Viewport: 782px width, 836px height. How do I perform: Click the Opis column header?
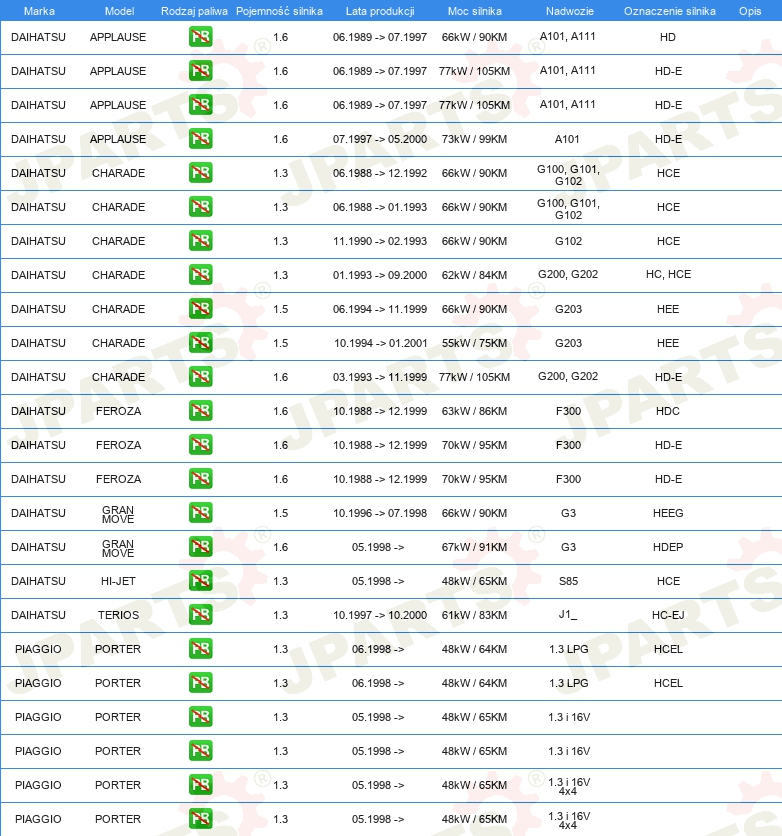point(749,11)
